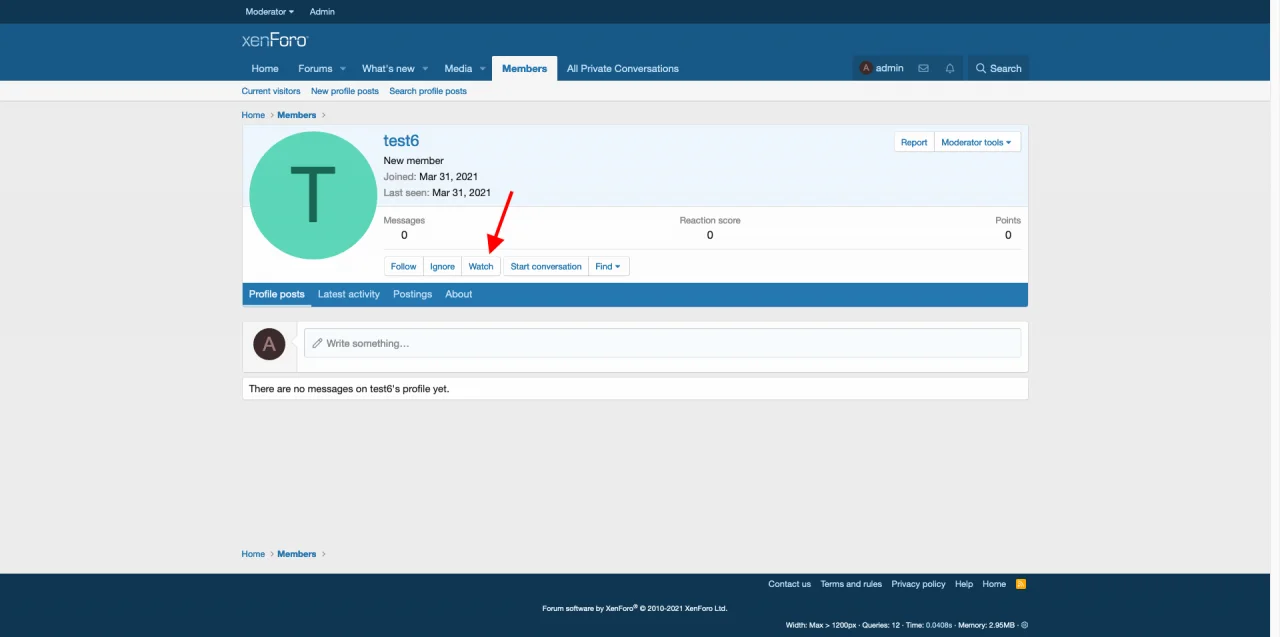The image size is (1280, 637).
Task: Open the New profile posts link
Action: 345,91
